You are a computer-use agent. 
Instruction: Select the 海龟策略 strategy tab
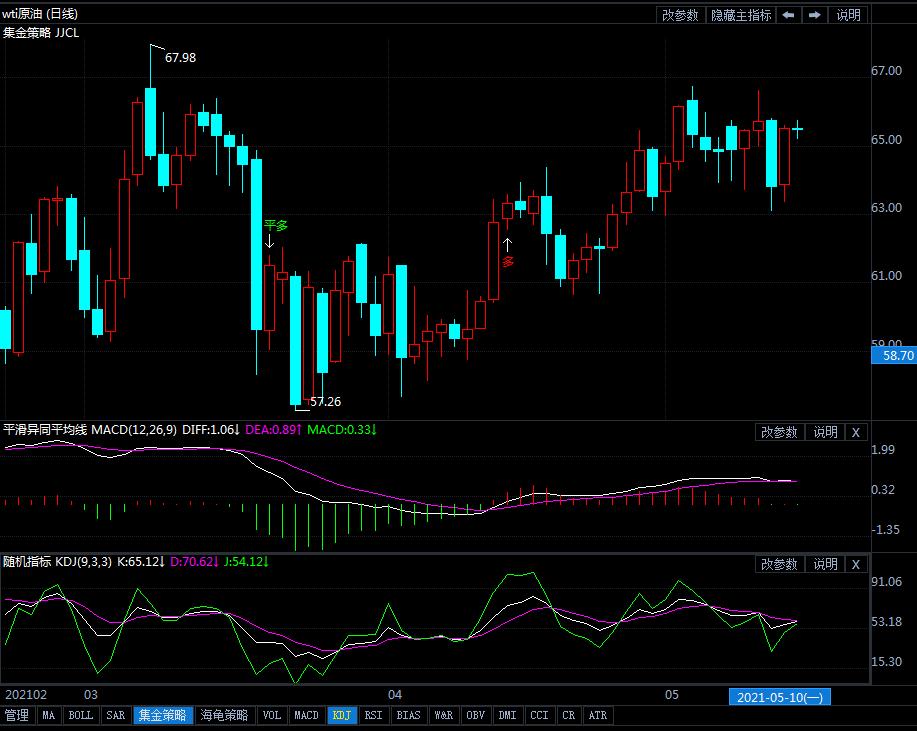pyautogui.click(x=224, y=716)
